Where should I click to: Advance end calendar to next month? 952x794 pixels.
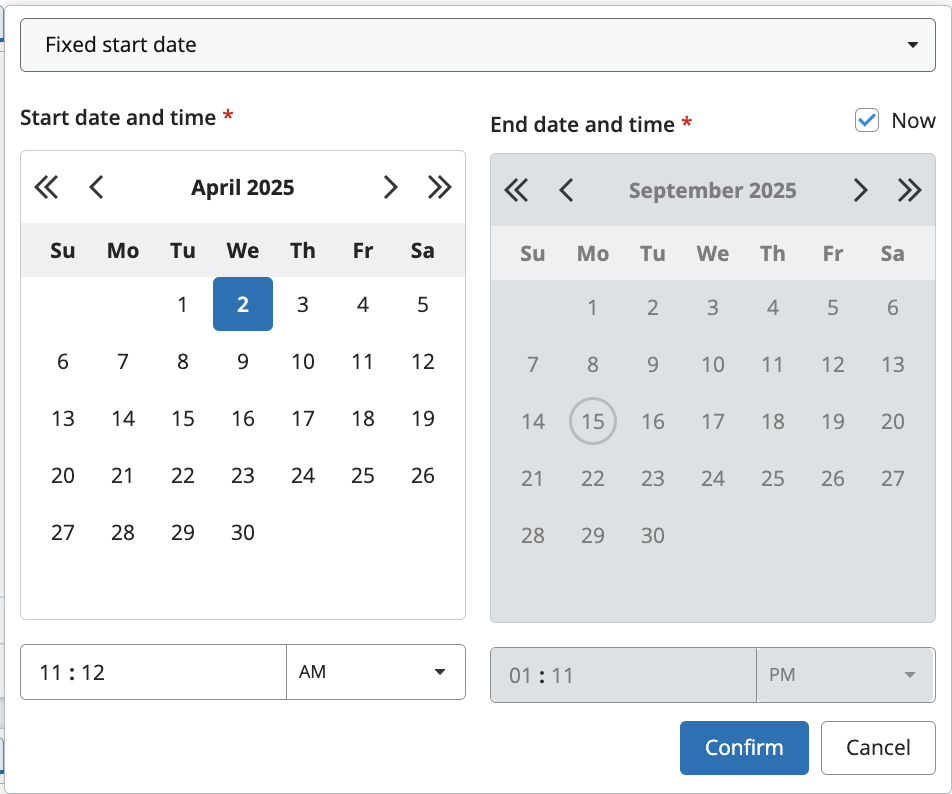860,190
